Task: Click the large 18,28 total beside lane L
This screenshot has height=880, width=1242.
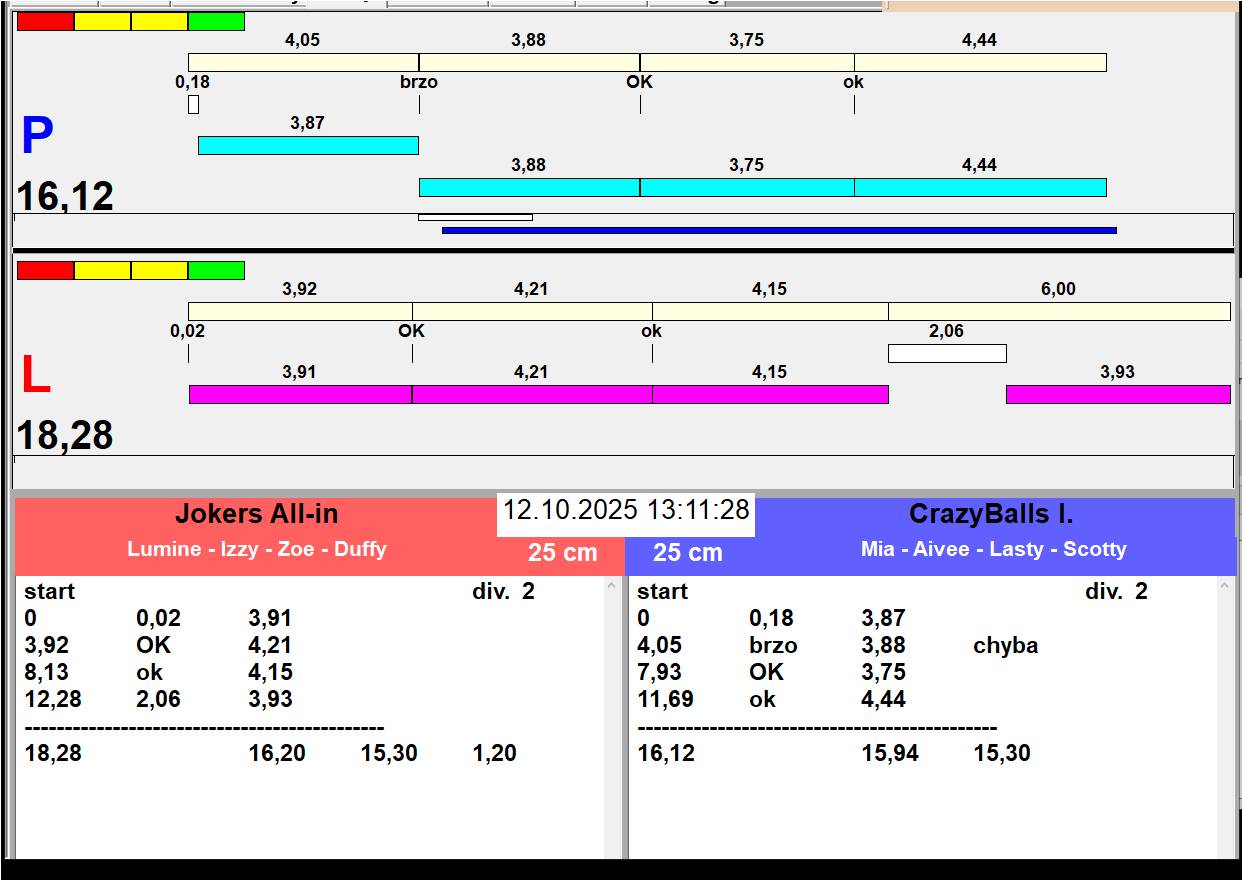Action: click(65, 436)
